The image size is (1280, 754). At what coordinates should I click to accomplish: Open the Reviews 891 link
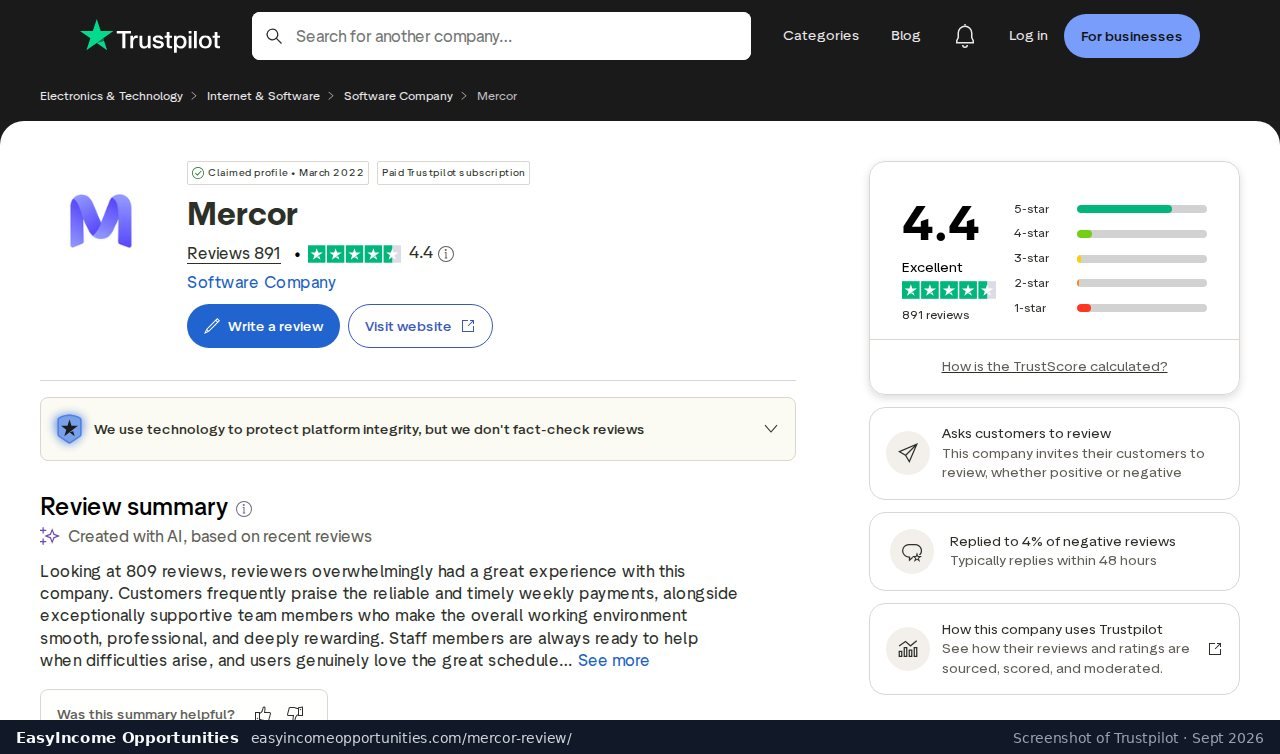pyautogui.click(x=234, y=254)
